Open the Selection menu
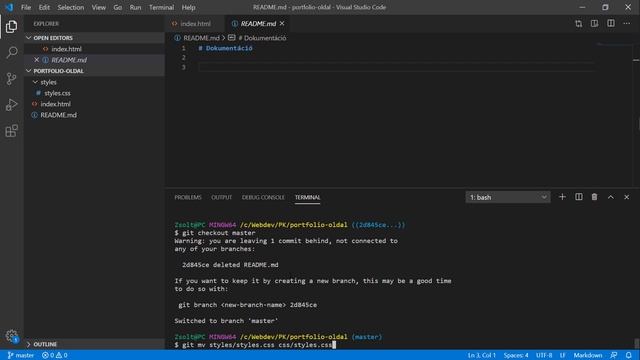Image resolution: width=640 pixels, height=360 pixels. pos(71,7)
